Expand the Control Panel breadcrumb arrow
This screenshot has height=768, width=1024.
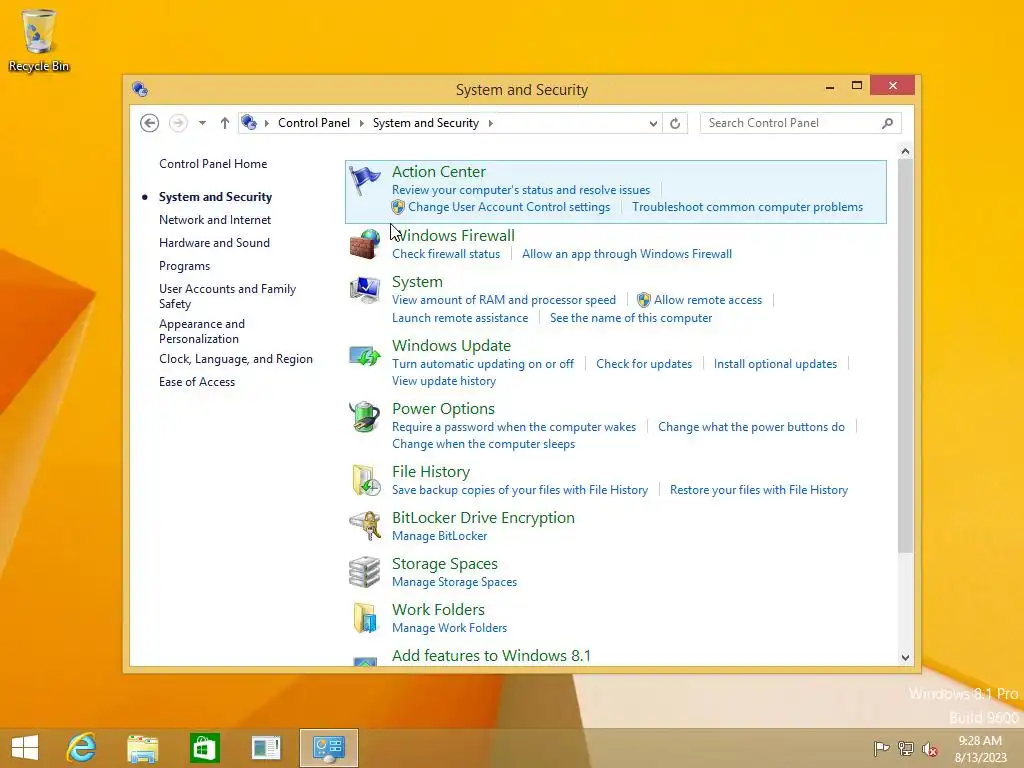click(362, 123)
